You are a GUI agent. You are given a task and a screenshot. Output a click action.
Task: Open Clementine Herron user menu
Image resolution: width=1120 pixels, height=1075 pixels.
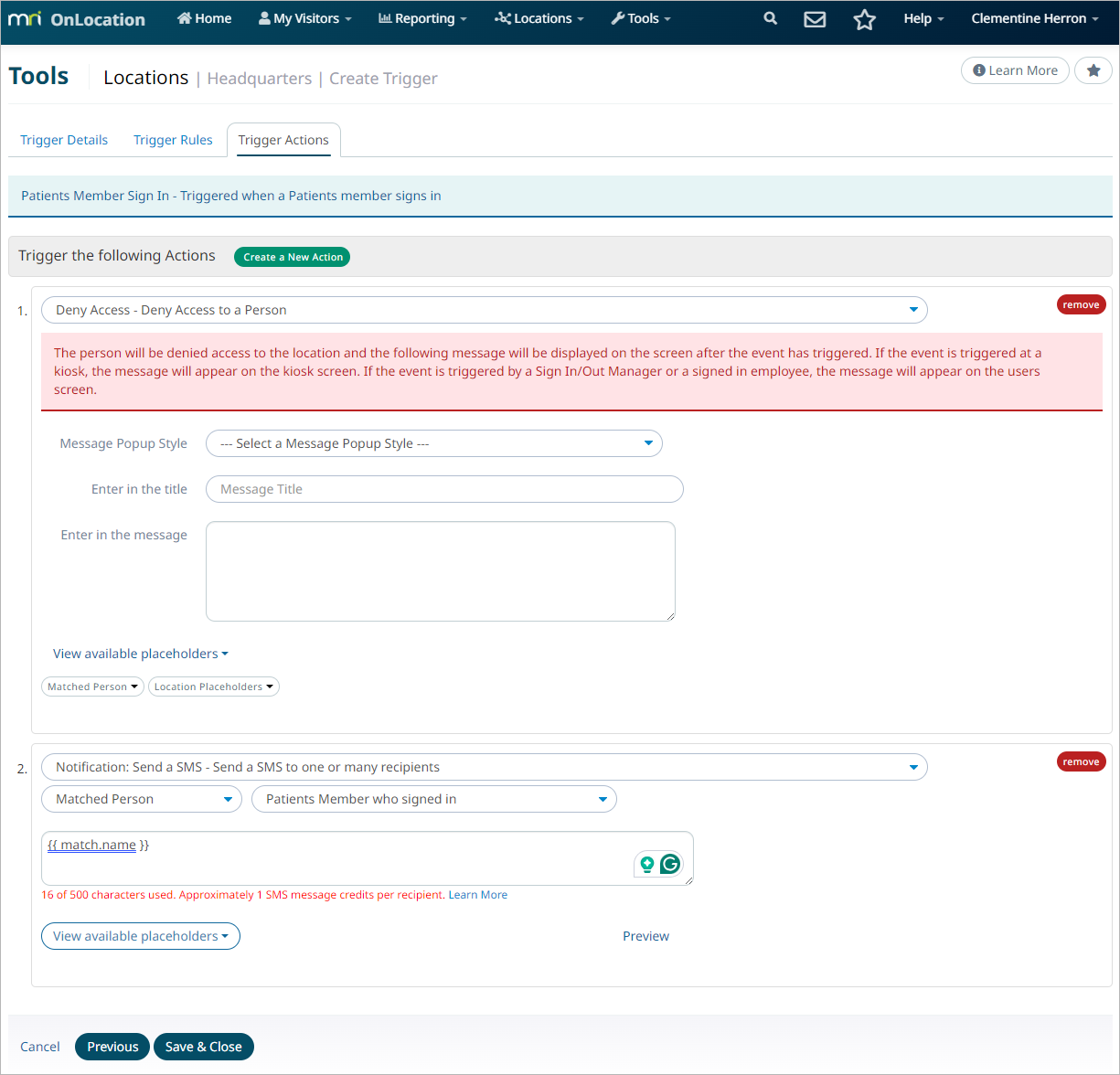pyautogui.click(x=1035, y=18)
